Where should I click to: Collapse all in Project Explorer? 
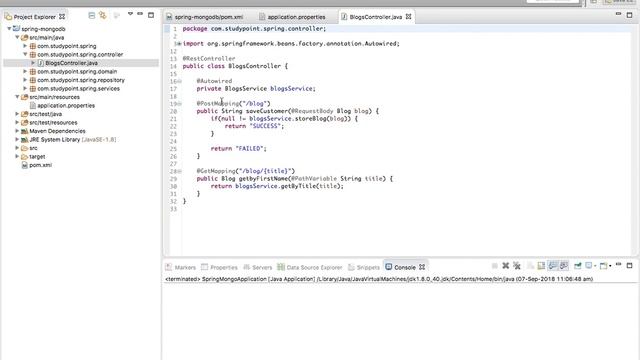point(91,16)
